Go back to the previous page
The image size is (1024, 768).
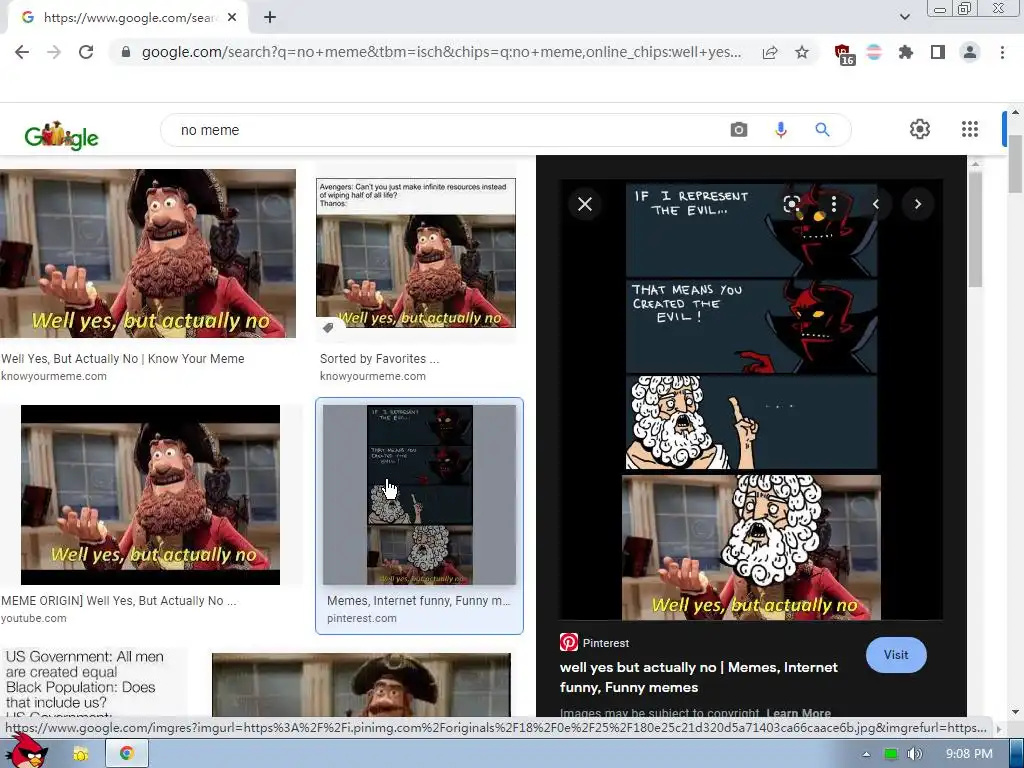(22, 52)
